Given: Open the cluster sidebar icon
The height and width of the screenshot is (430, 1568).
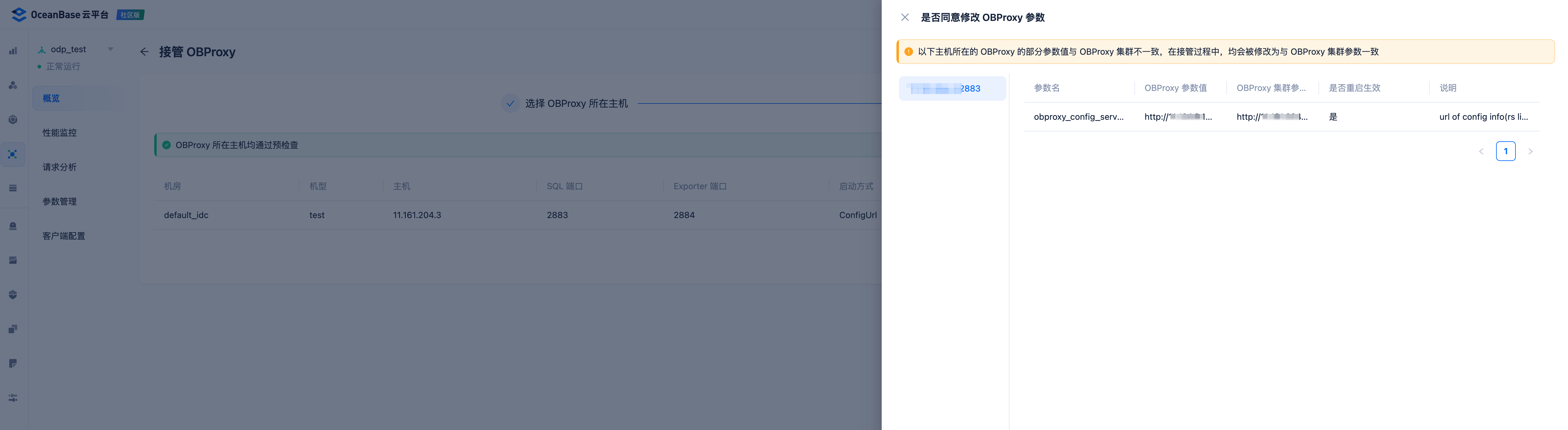Looking at the screenshot, I should tap(13, 86).
